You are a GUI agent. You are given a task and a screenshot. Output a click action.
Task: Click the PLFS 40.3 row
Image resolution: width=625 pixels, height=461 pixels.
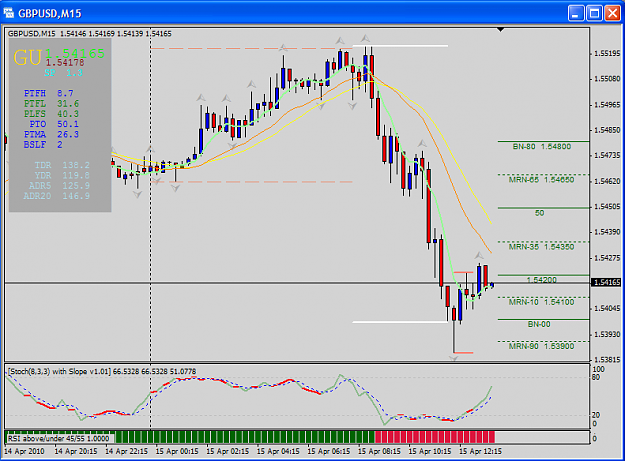pos(51,114)
